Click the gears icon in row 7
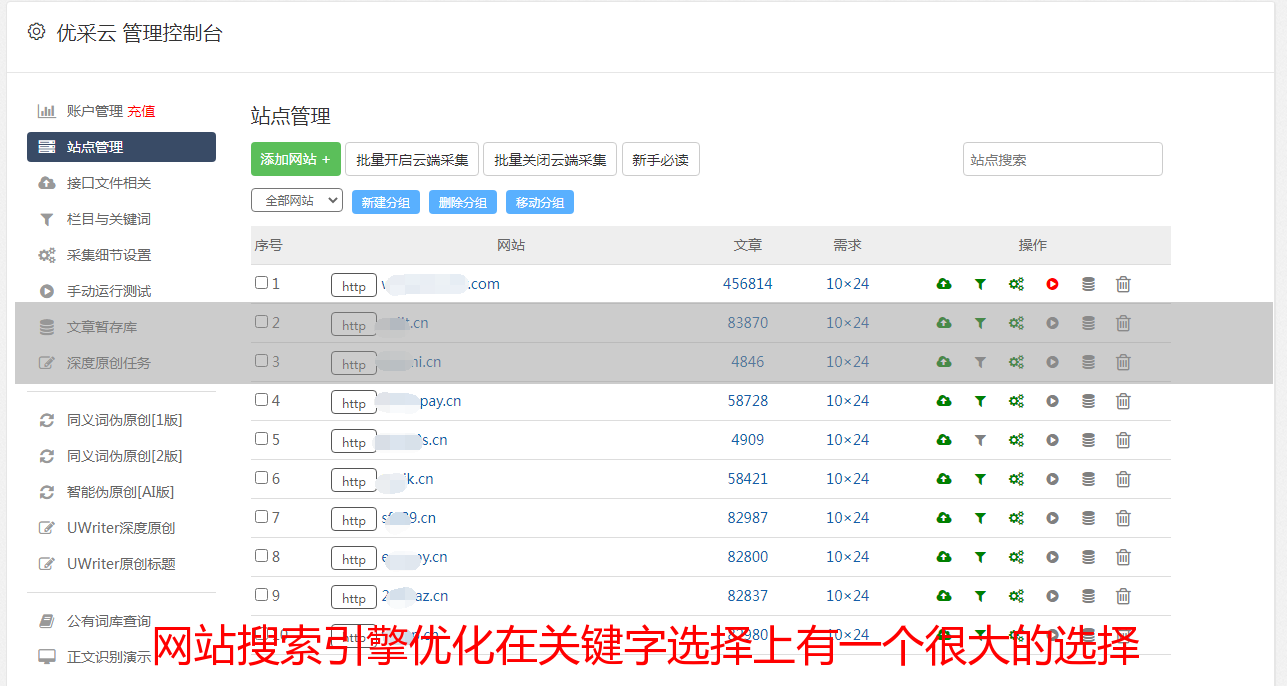 [1016, 518]
